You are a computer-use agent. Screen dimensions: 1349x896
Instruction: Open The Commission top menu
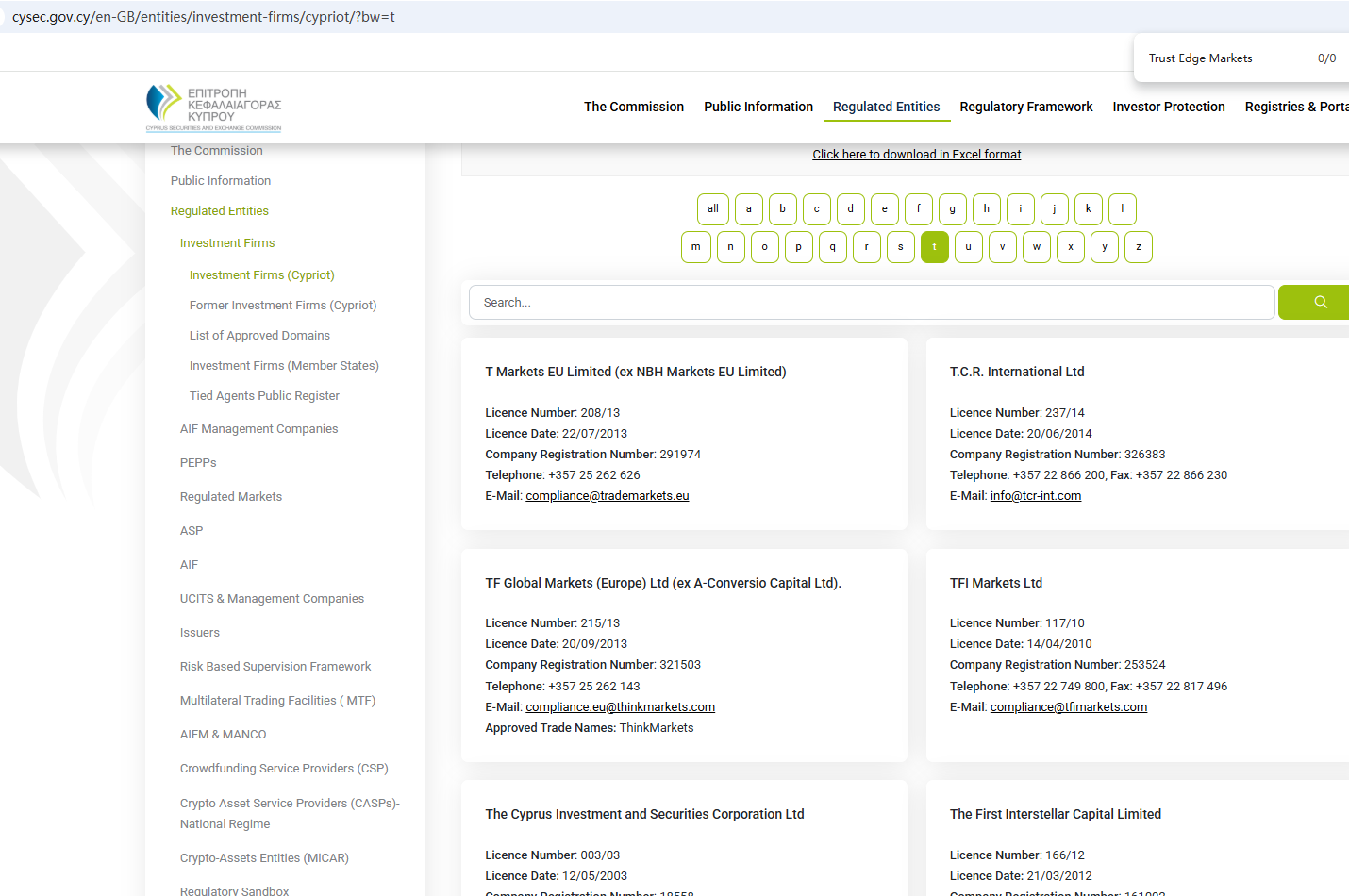click(x=633, y=107)
